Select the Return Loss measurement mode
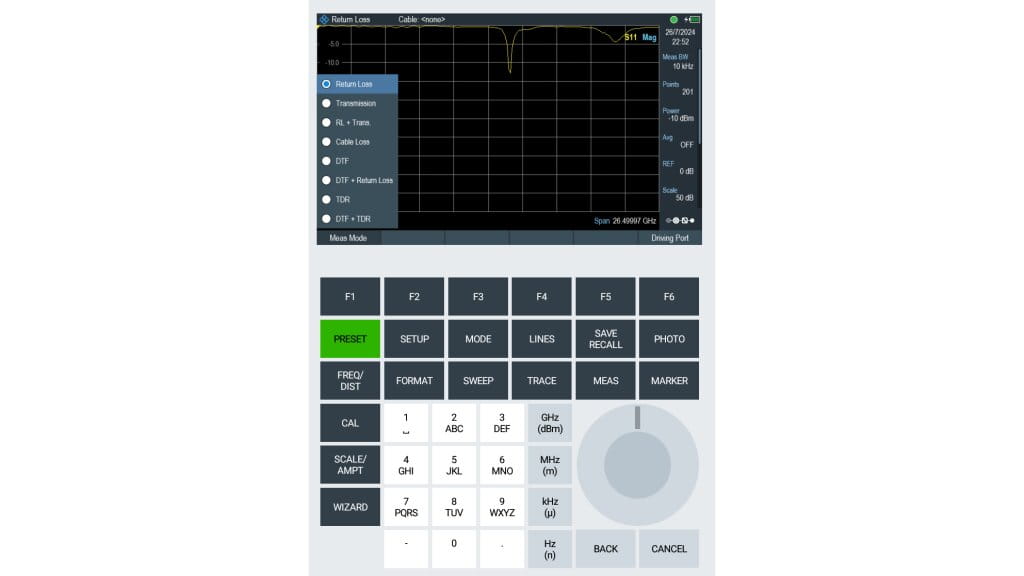The width and height of the screenshot is (1024, 576). (x=355, y=84)
